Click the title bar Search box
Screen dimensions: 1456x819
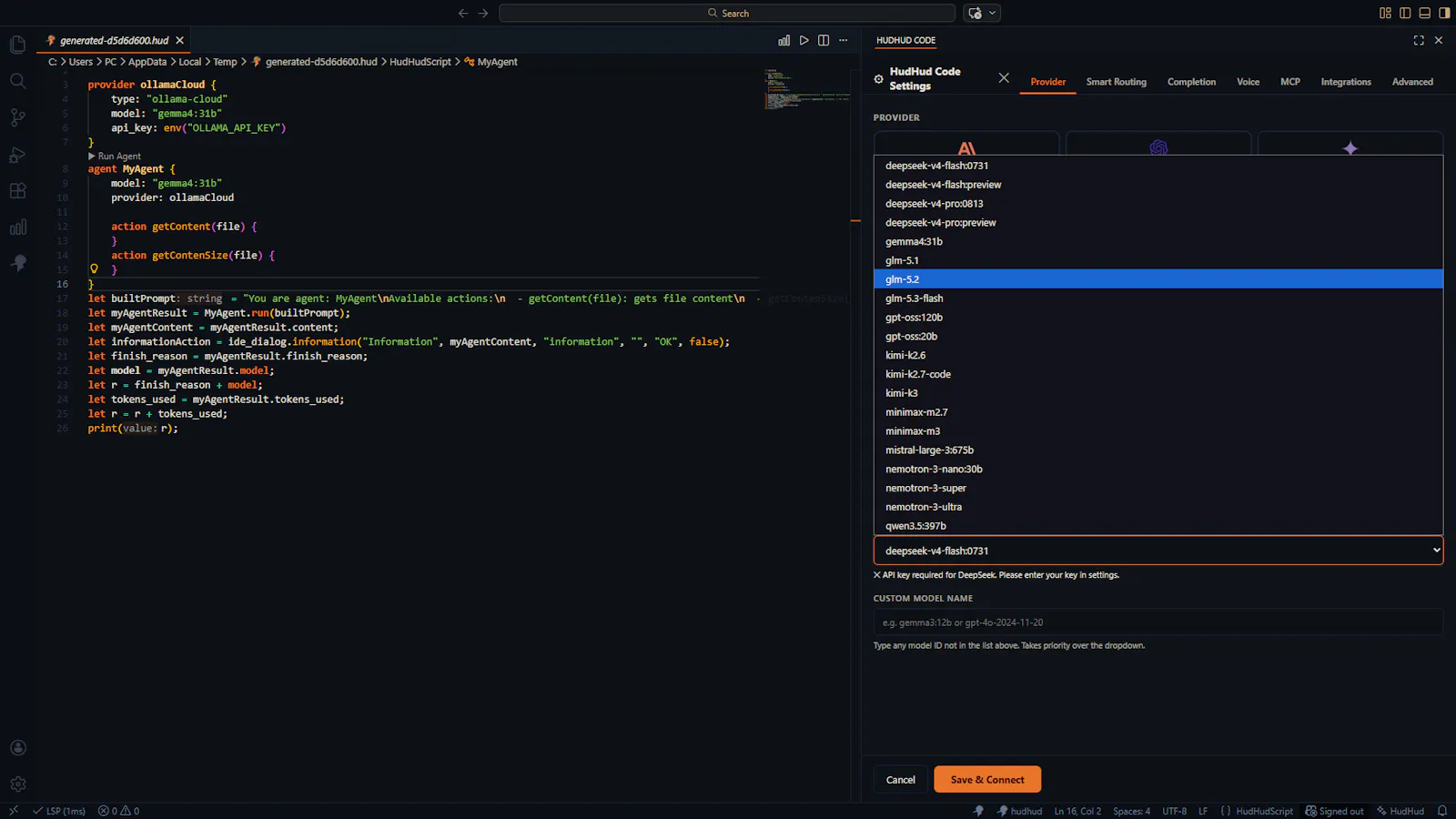727,13
